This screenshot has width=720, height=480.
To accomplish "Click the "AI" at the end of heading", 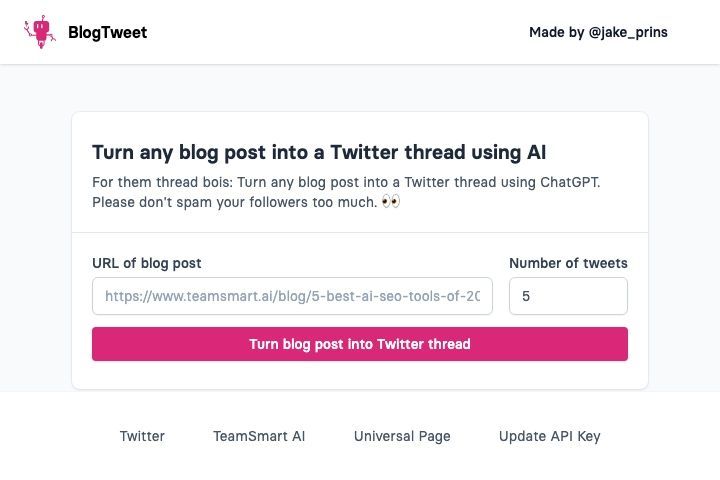I will (536, 152).
